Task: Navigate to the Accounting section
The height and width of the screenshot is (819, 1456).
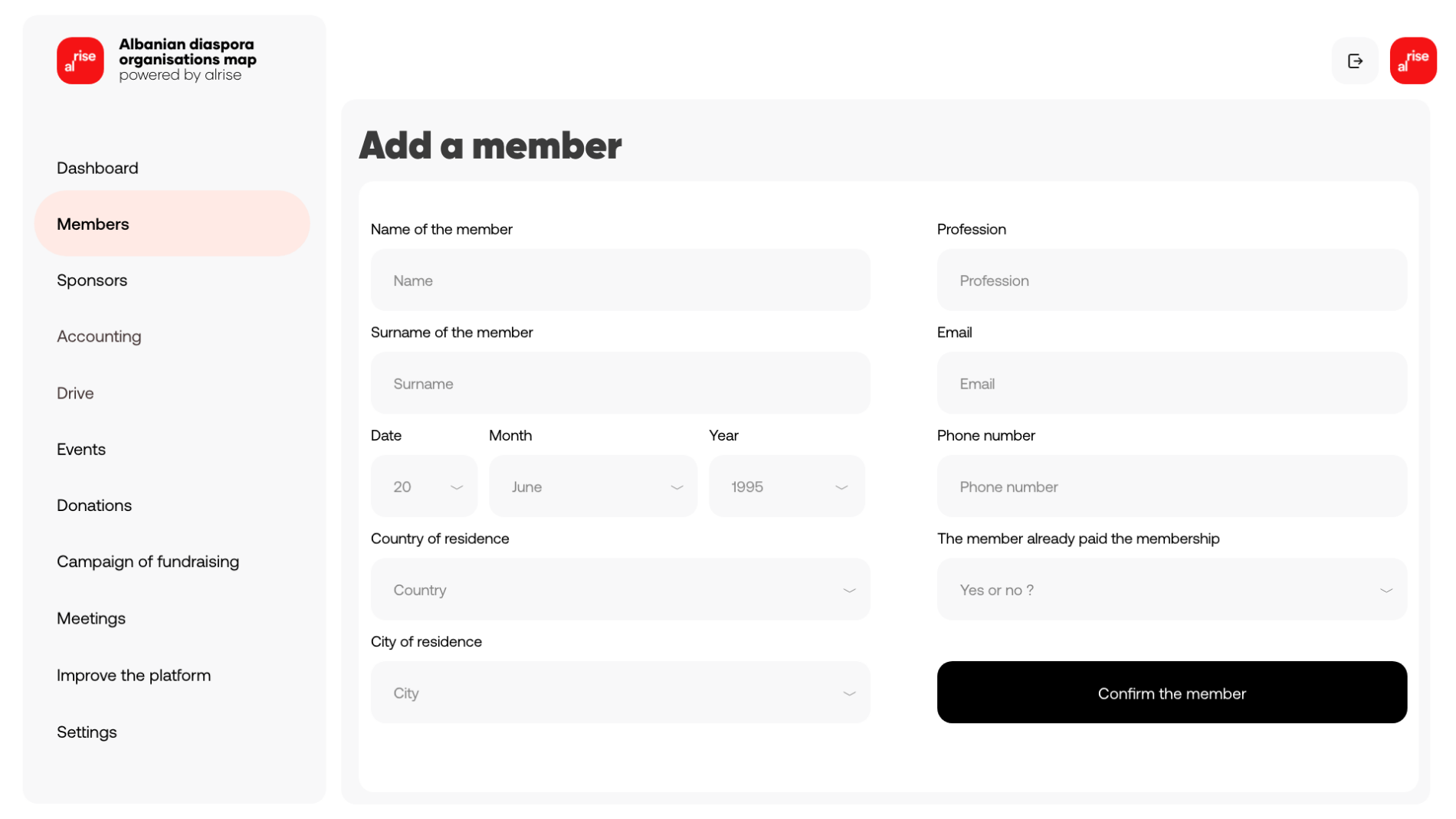Action: tap(99, 336)
